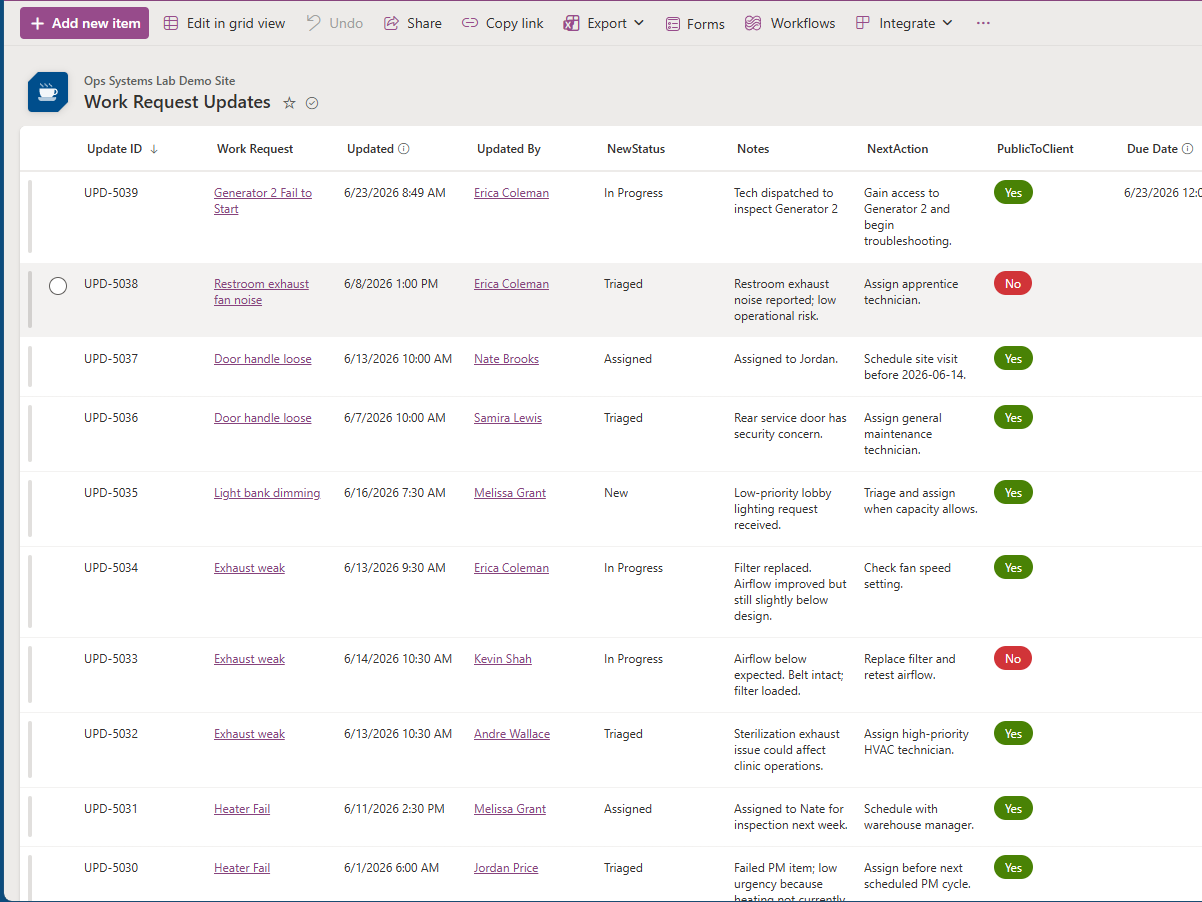1202x902 pixels.
Task: Click the 6/13/2026 9:30 AM updated cell
Action: (x=395, y=568)
